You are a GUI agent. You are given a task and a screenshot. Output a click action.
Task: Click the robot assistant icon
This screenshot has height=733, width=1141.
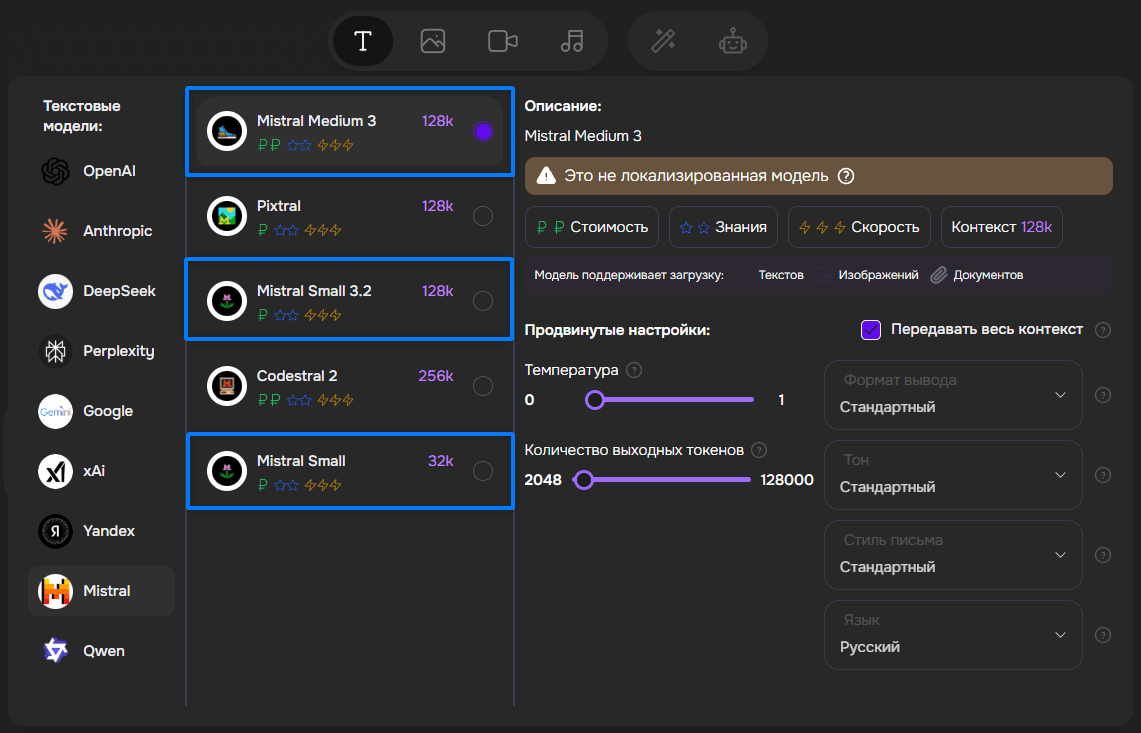click(733, 41)
